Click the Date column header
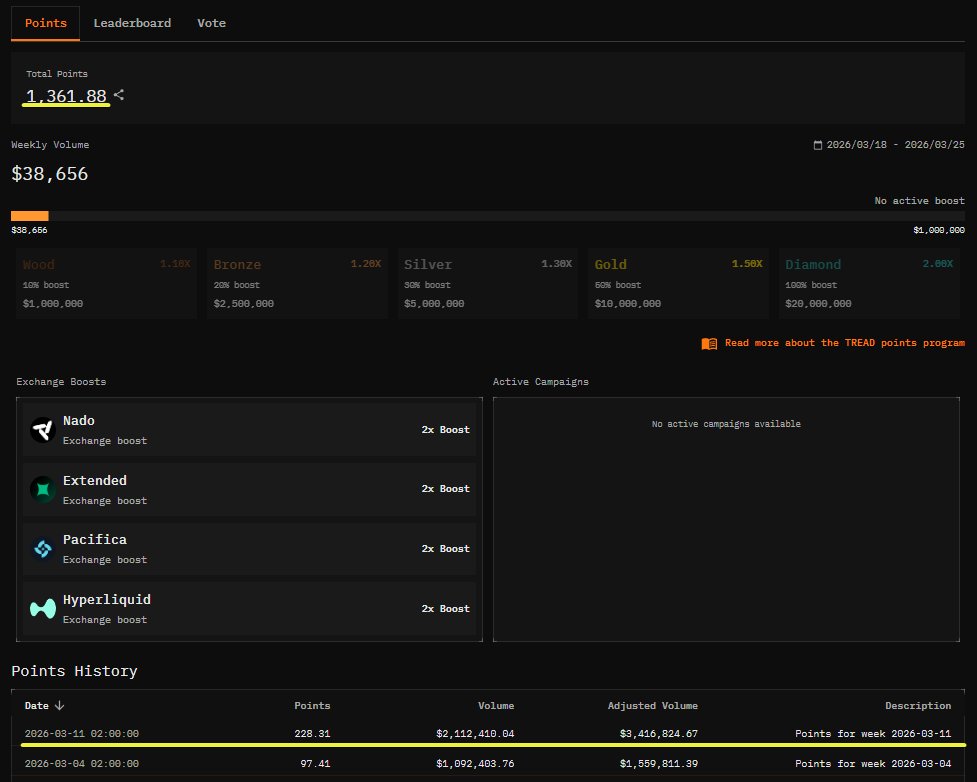977x782 pixels. 36,705
